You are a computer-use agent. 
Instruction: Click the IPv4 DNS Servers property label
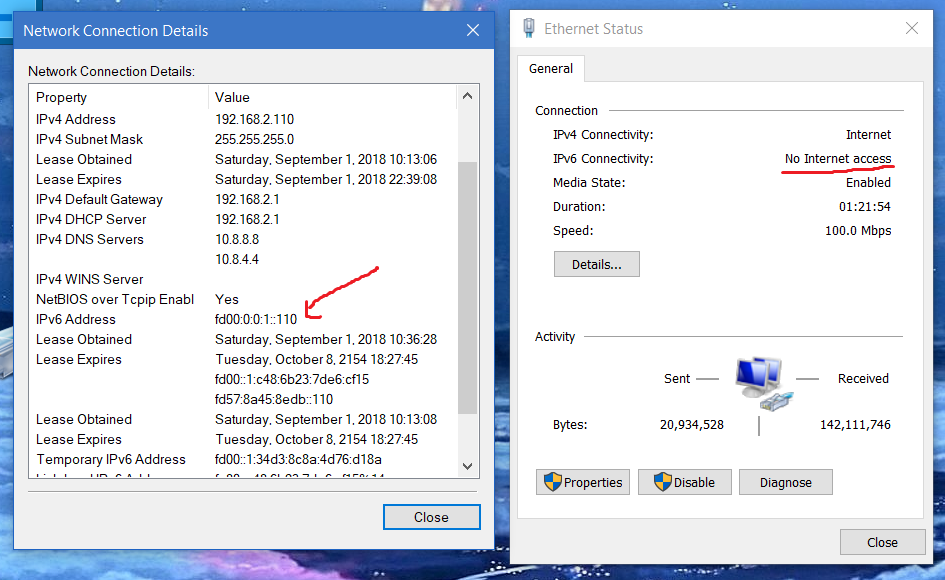point(90,239)
